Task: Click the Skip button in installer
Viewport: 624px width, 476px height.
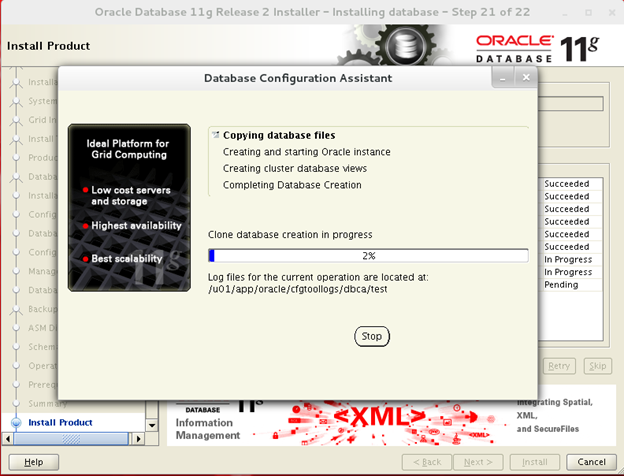Action: (597, 366)
